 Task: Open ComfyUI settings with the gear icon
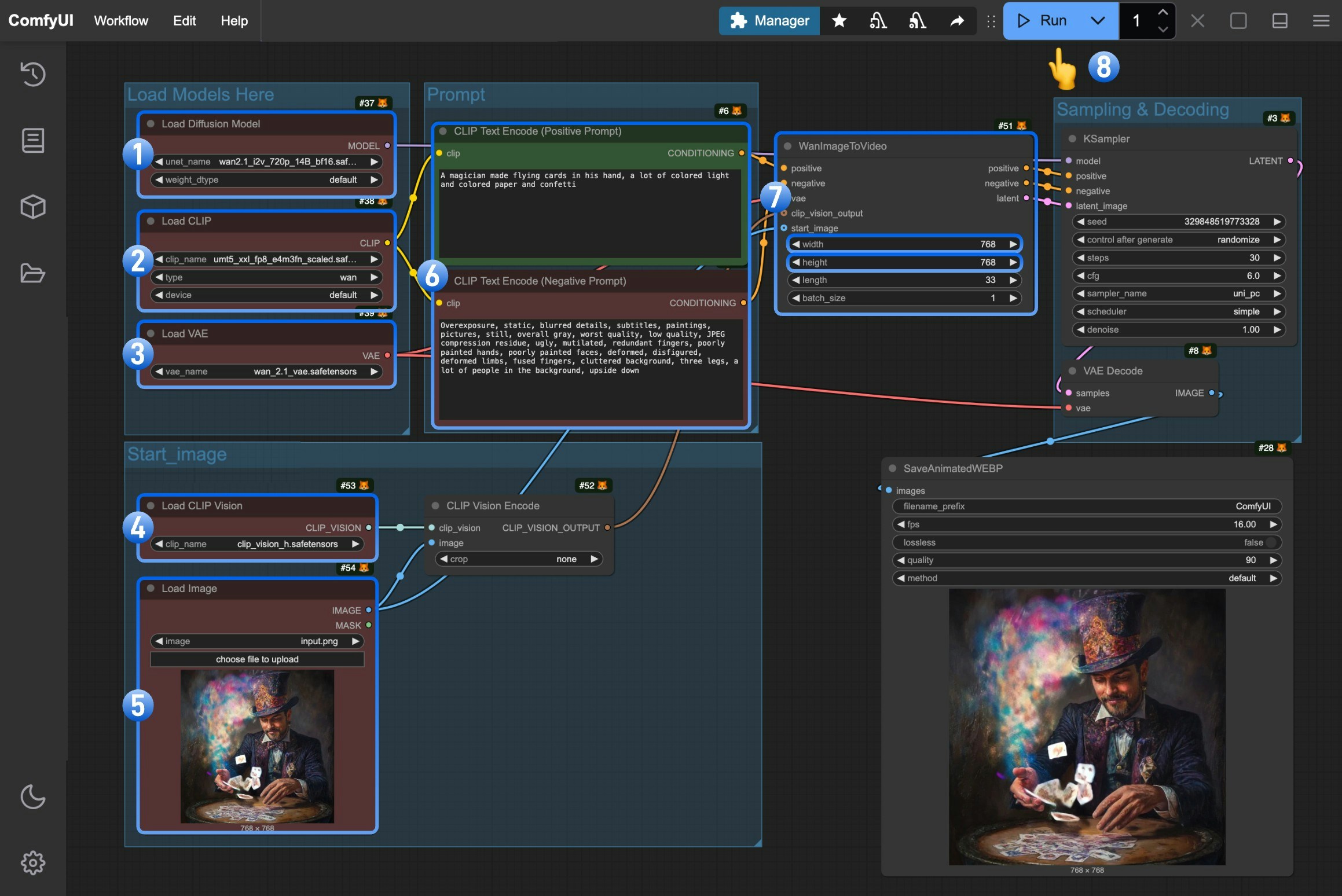tap(33, 863)
